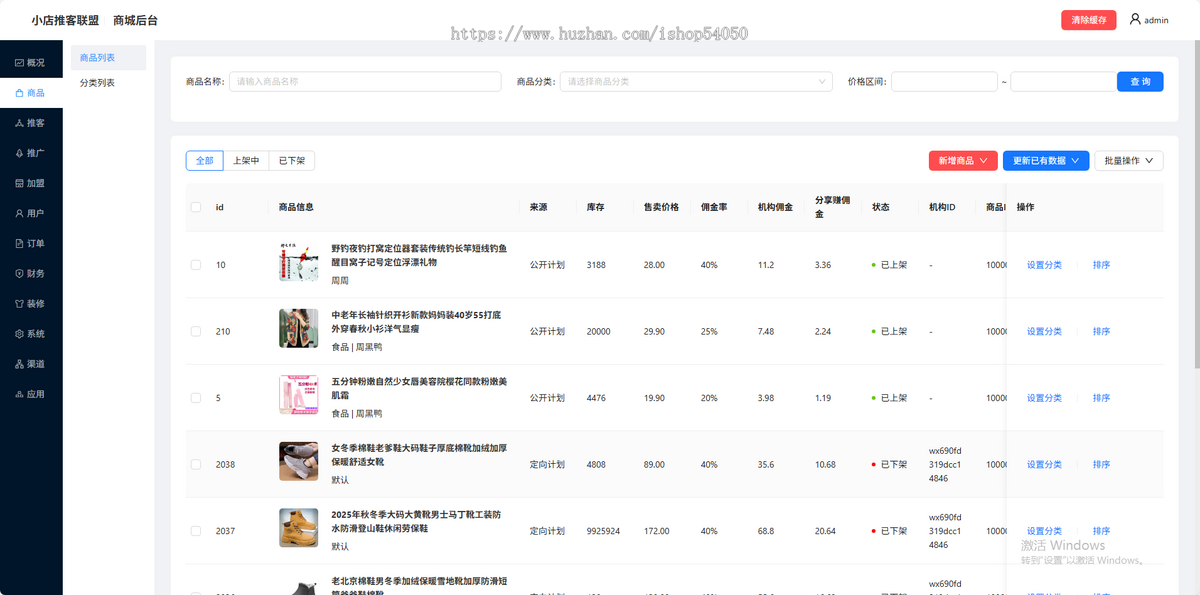Open the 推客 section in the sidebar
This screenshot has height=595, width=1200.
pos(31,122)
